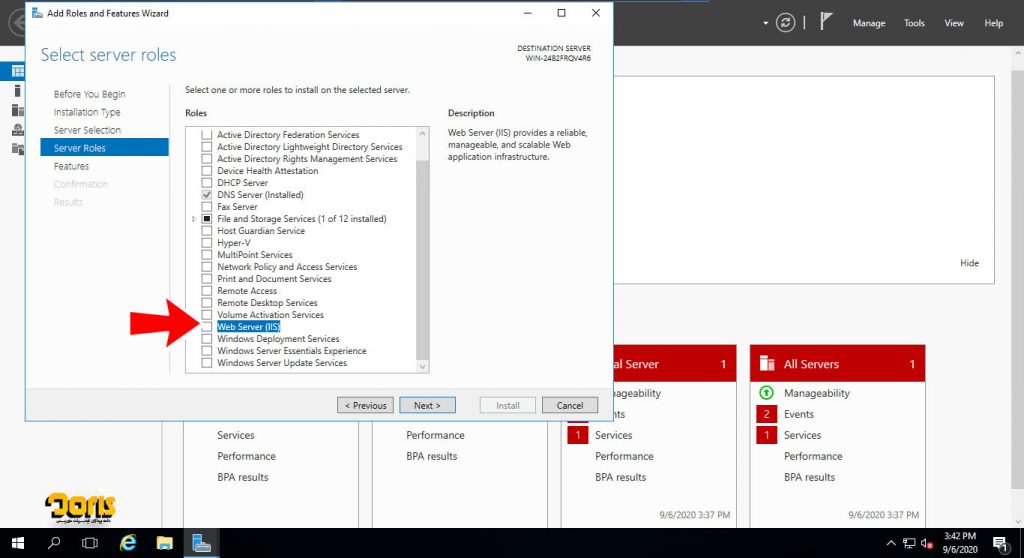Select the Server Roles step

click(104, 148)
